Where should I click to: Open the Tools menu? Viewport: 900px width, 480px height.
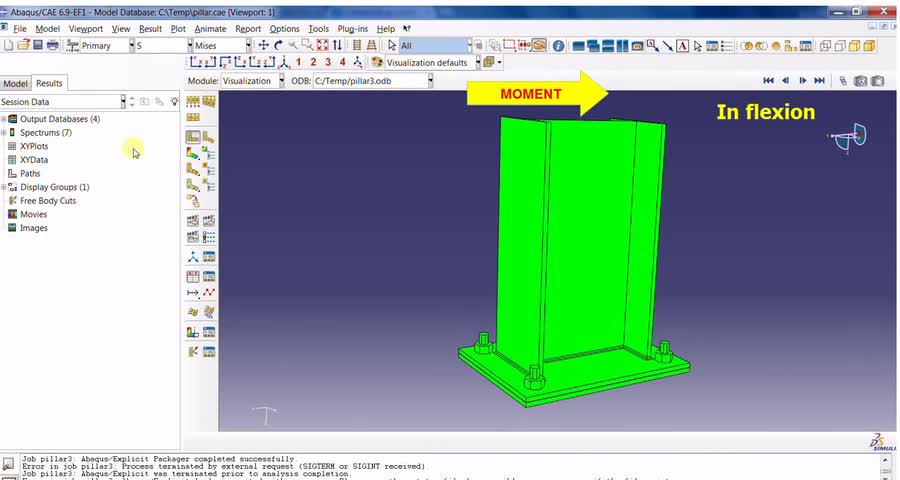[x=319, y=29]
